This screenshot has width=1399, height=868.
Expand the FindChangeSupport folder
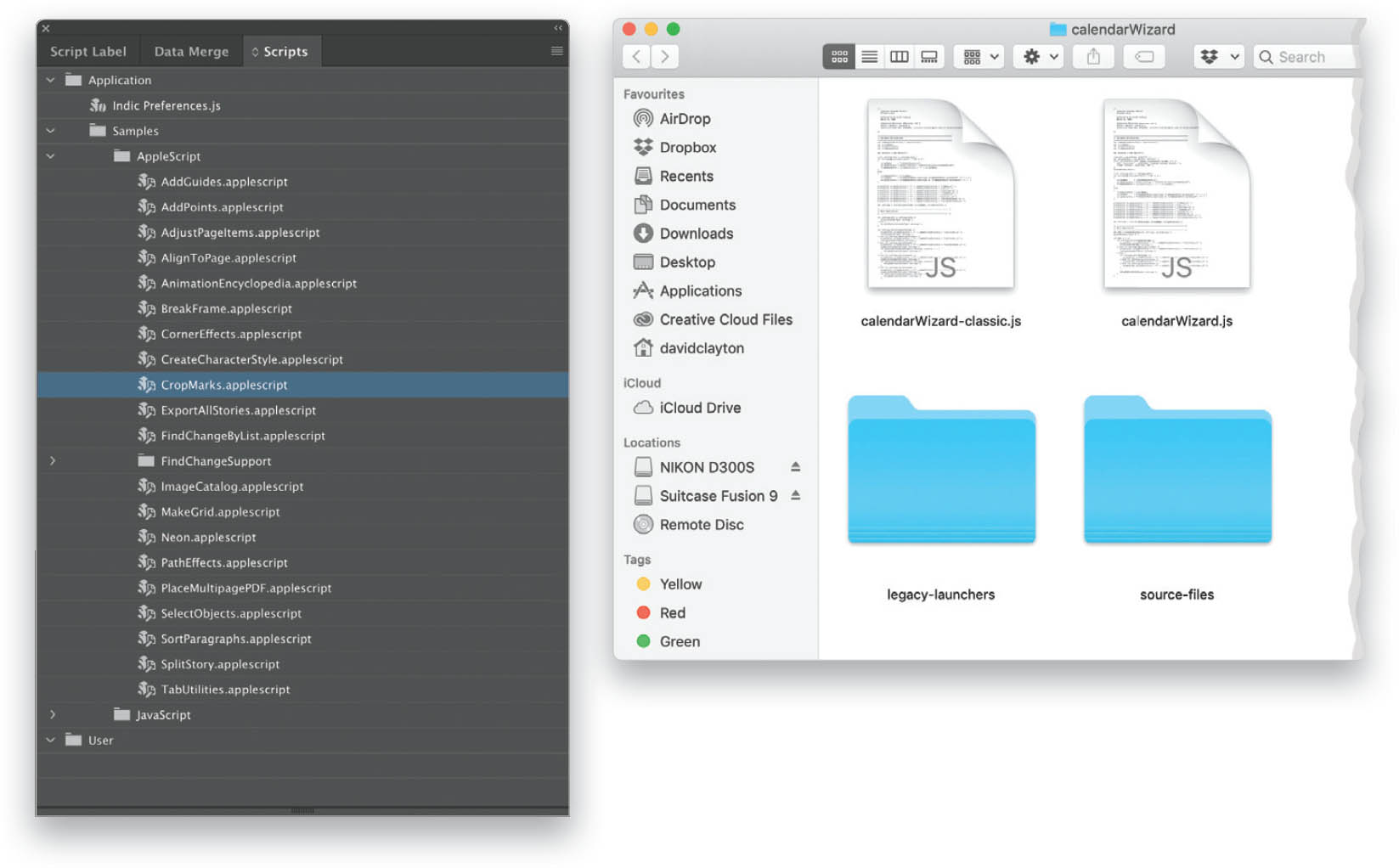[x=53, y=460]
